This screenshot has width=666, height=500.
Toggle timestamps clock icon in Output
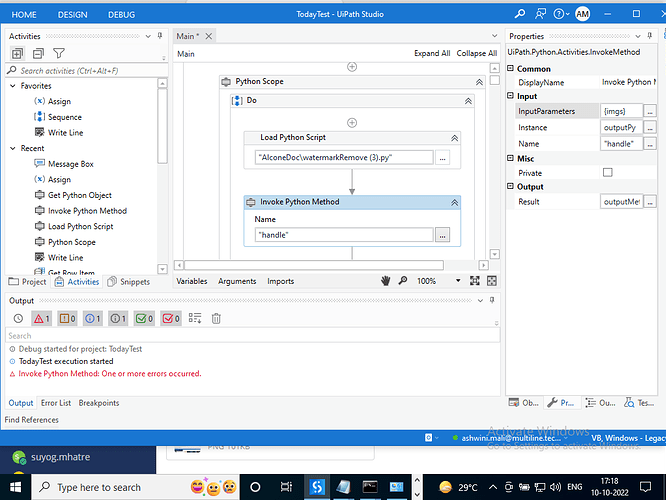click(18, 318)
